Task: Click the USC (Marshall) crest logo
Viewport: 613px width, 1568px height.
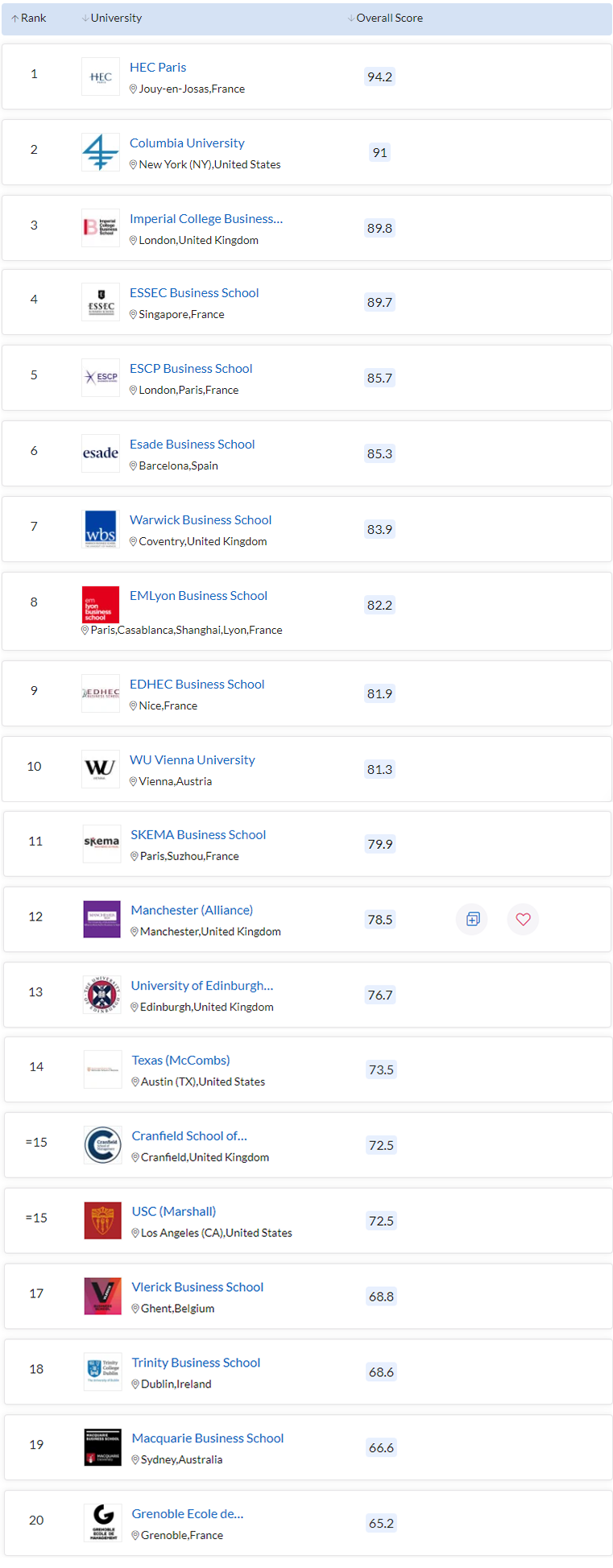Action: [103, 1221]
